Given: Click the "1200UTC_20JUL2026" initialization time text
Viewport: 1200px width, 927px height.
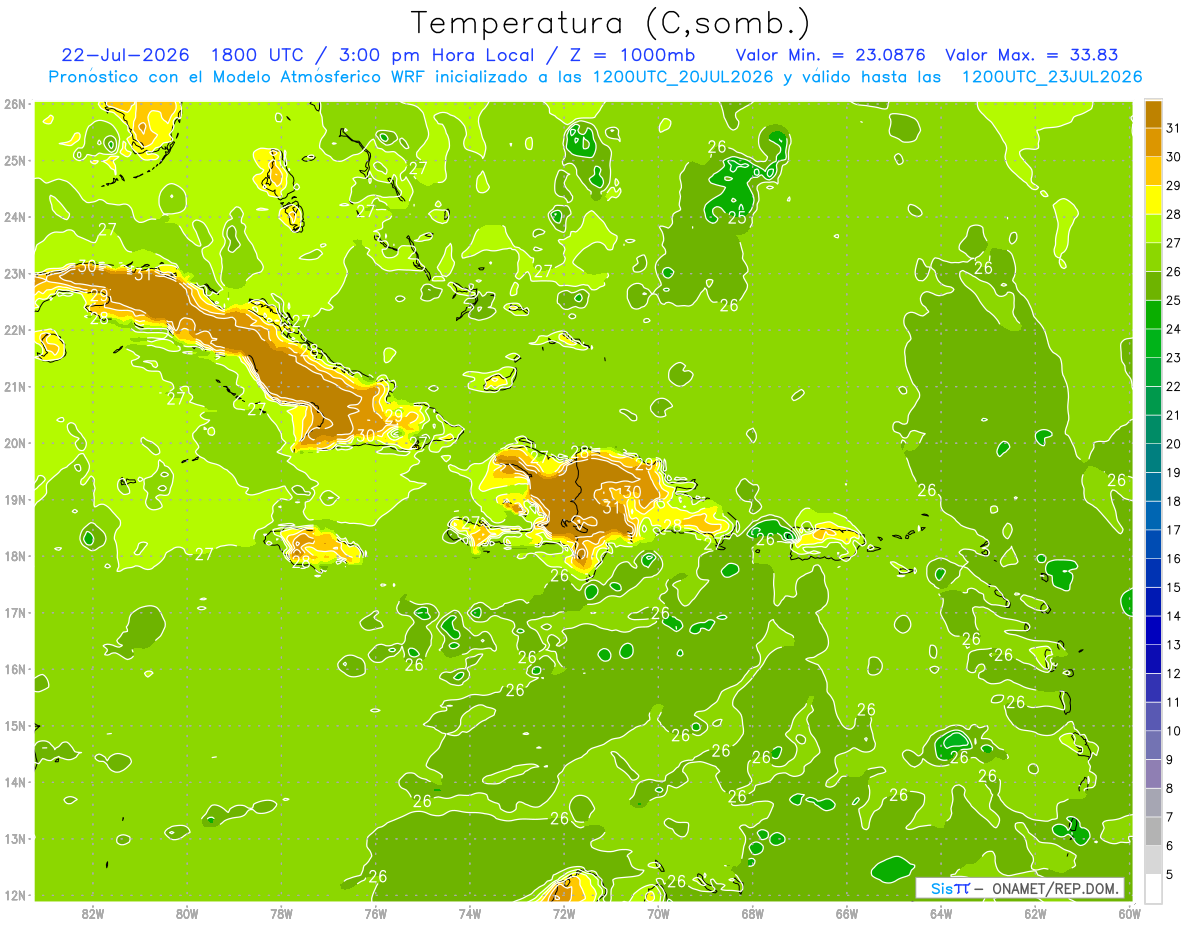Looking at the screenshot, I should [x=683, y=76].
